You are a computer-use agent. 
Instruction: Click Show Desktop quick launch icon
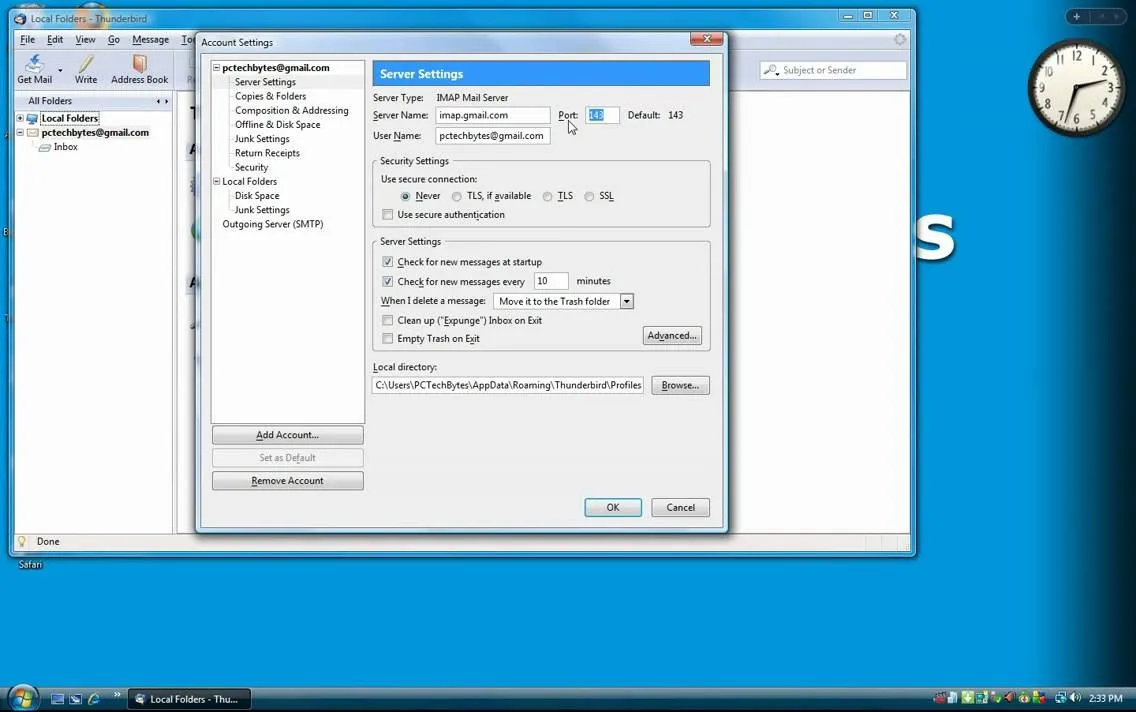[x=57, y=699]
